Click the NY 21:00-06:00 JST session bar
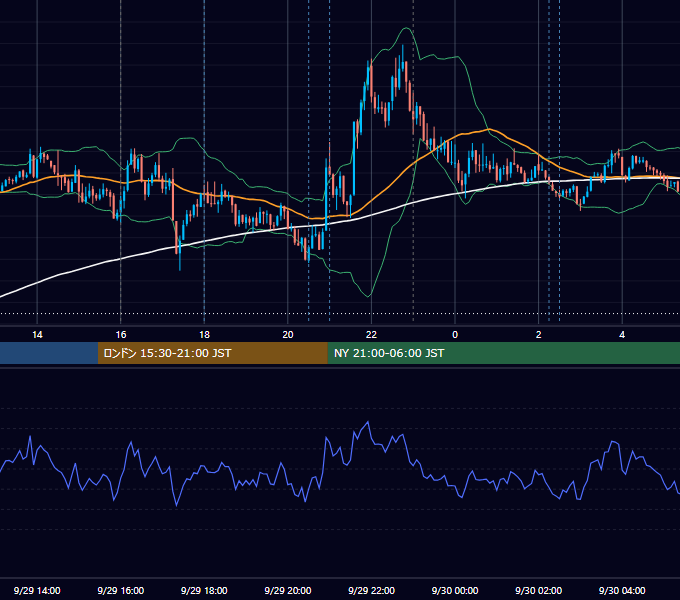680x600 pixels. pos(503,353)
